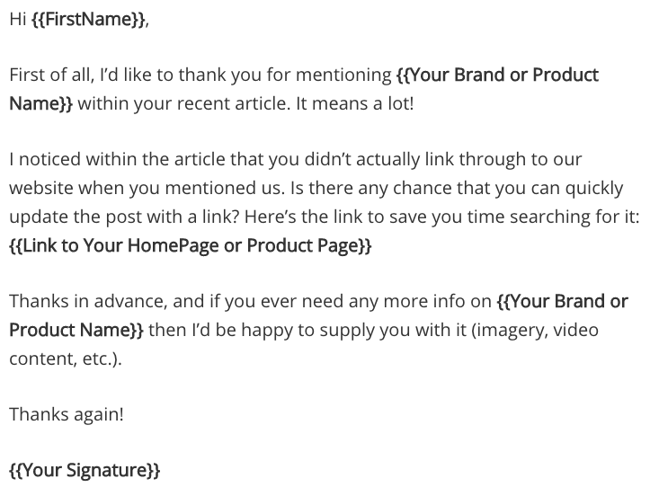Screen dimensions: 650x496
Task: Click the word "mentioning" in the first paragraph
Action: coord(342,75)
